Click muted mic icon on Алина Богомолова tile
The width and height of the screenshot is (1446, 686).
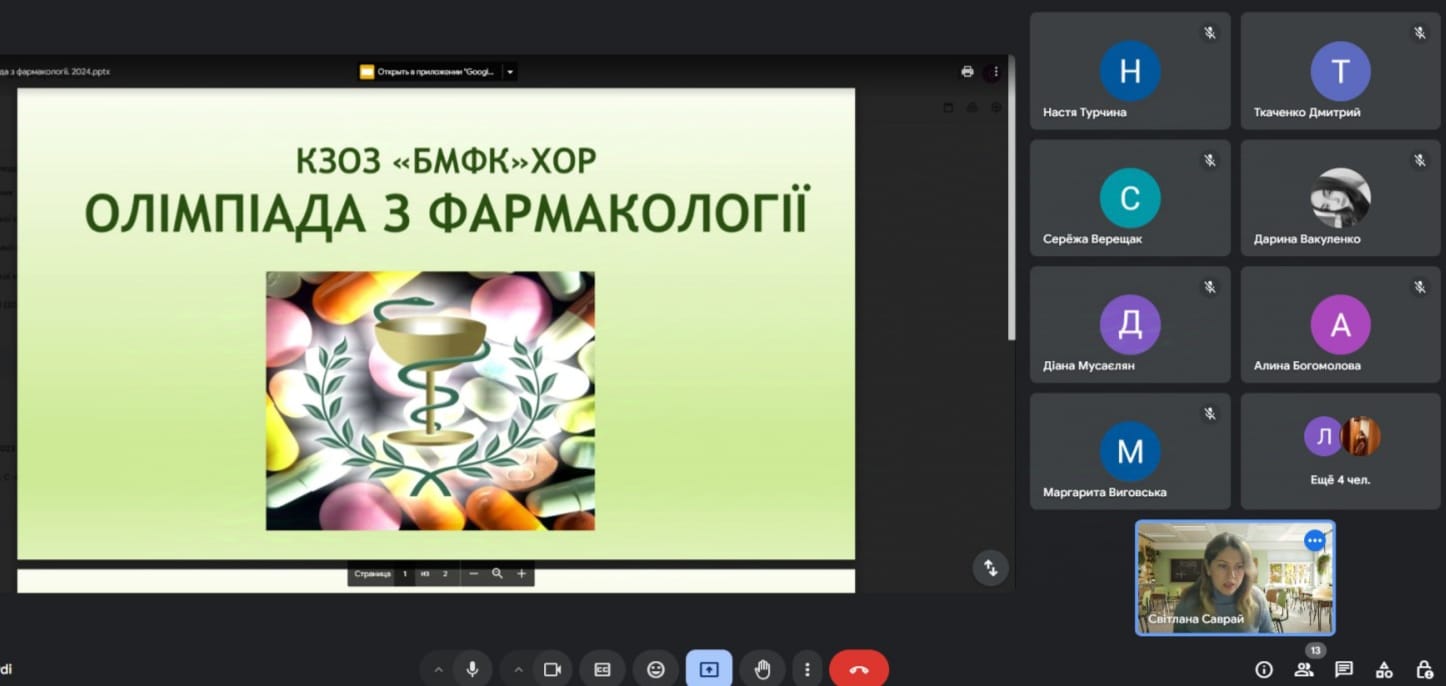[1420, 287]
